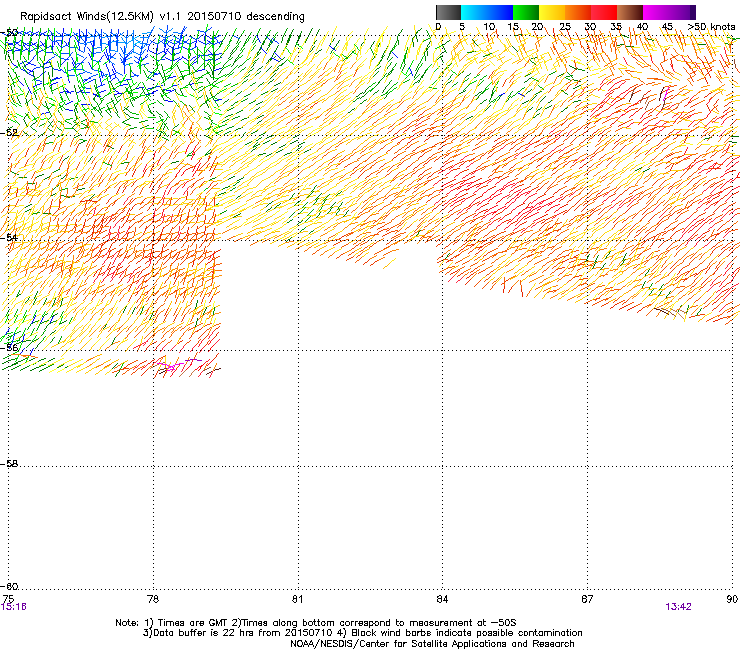Click the gray 0-5 knots legend swatch
The height and width of the screenshot is (650, 740).
[x=448, y=12]
